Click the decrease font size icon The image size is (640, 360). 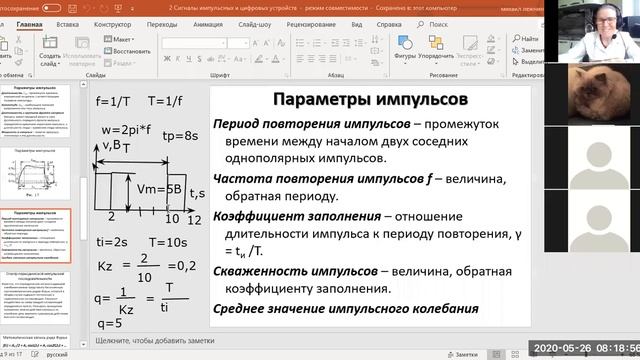click(267, 43)
